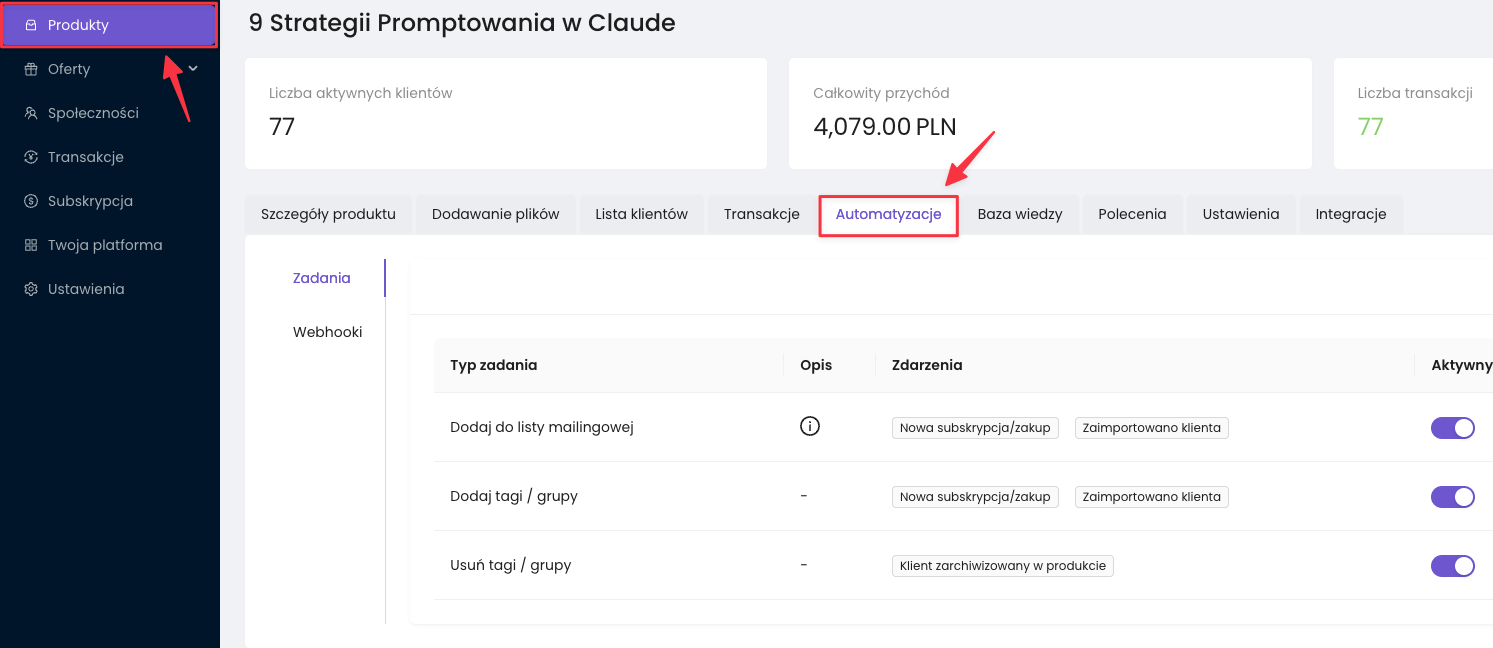Screen dimensions: 1493x648
Task: Click the Ustawienia gear icon in sidebar
Action: pos(31,289)
